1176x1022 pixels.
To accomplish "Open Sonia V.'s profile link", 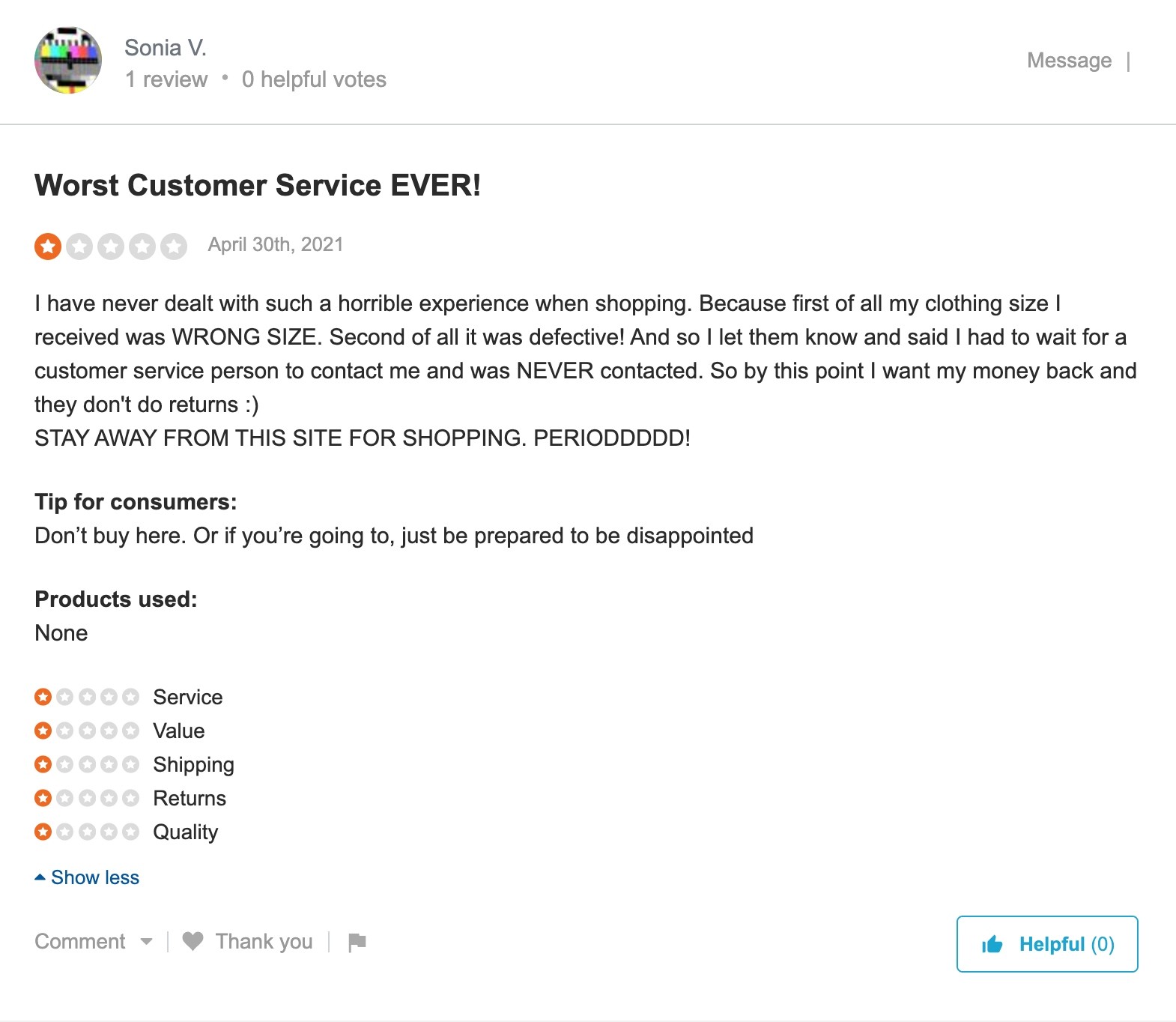I will 166,46.
